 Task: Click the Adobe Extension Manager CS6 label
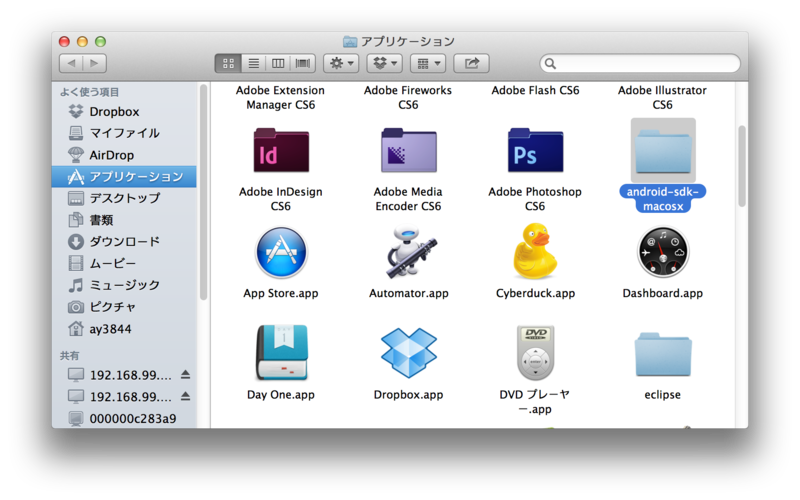(x=281, y=97)
